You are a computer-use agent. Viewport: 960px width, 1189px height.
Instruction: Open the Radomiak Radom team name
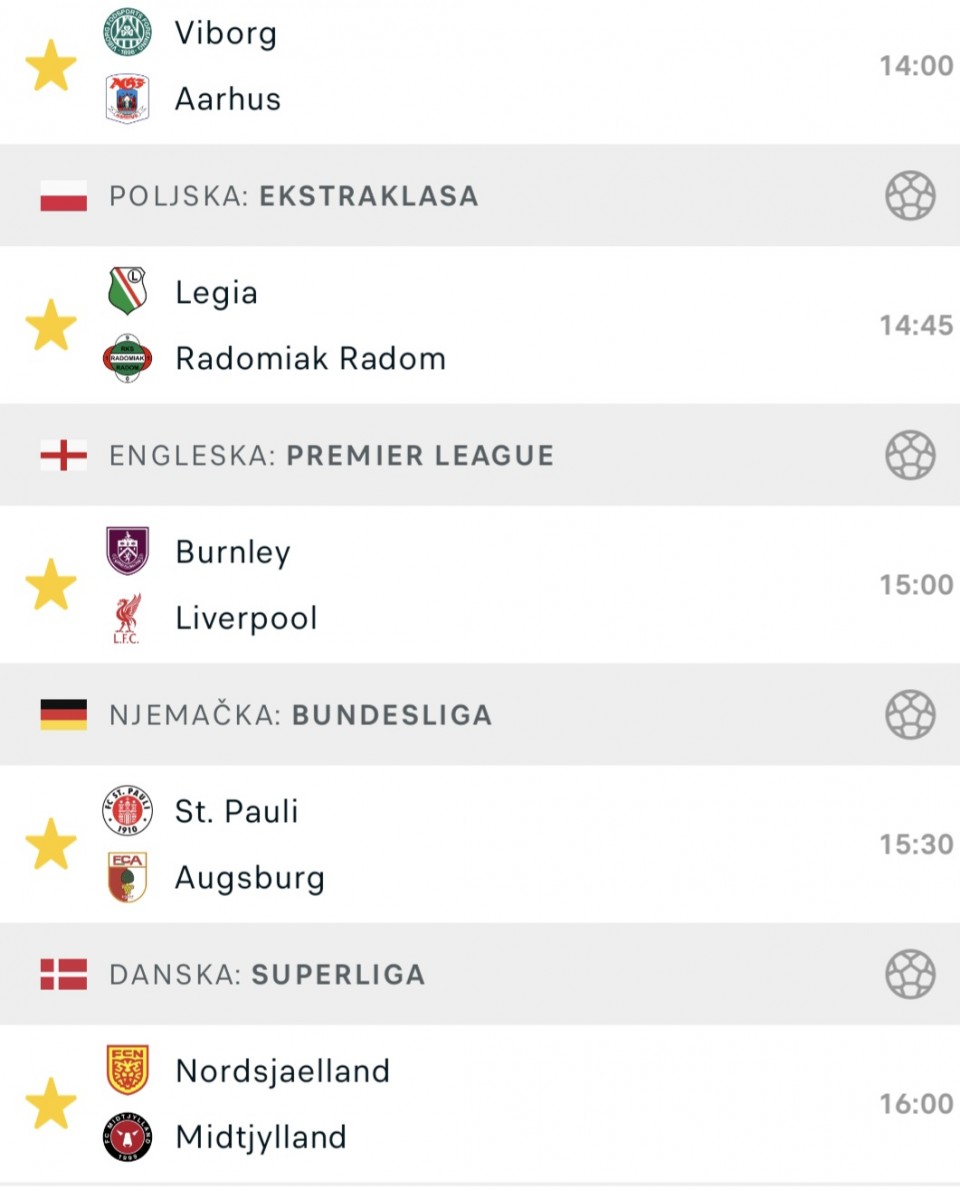(311, 358)
